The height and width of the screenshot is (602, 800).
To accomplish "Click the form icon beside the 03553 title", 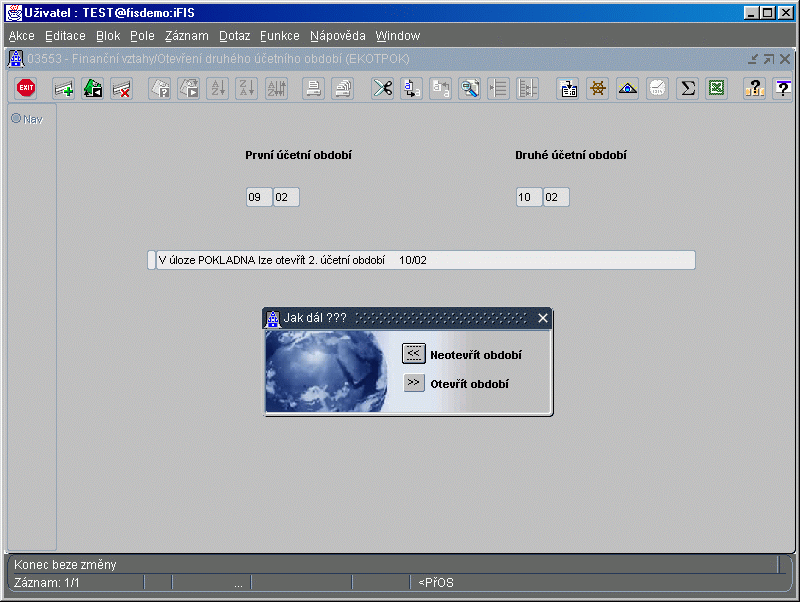I will point(16,59).
